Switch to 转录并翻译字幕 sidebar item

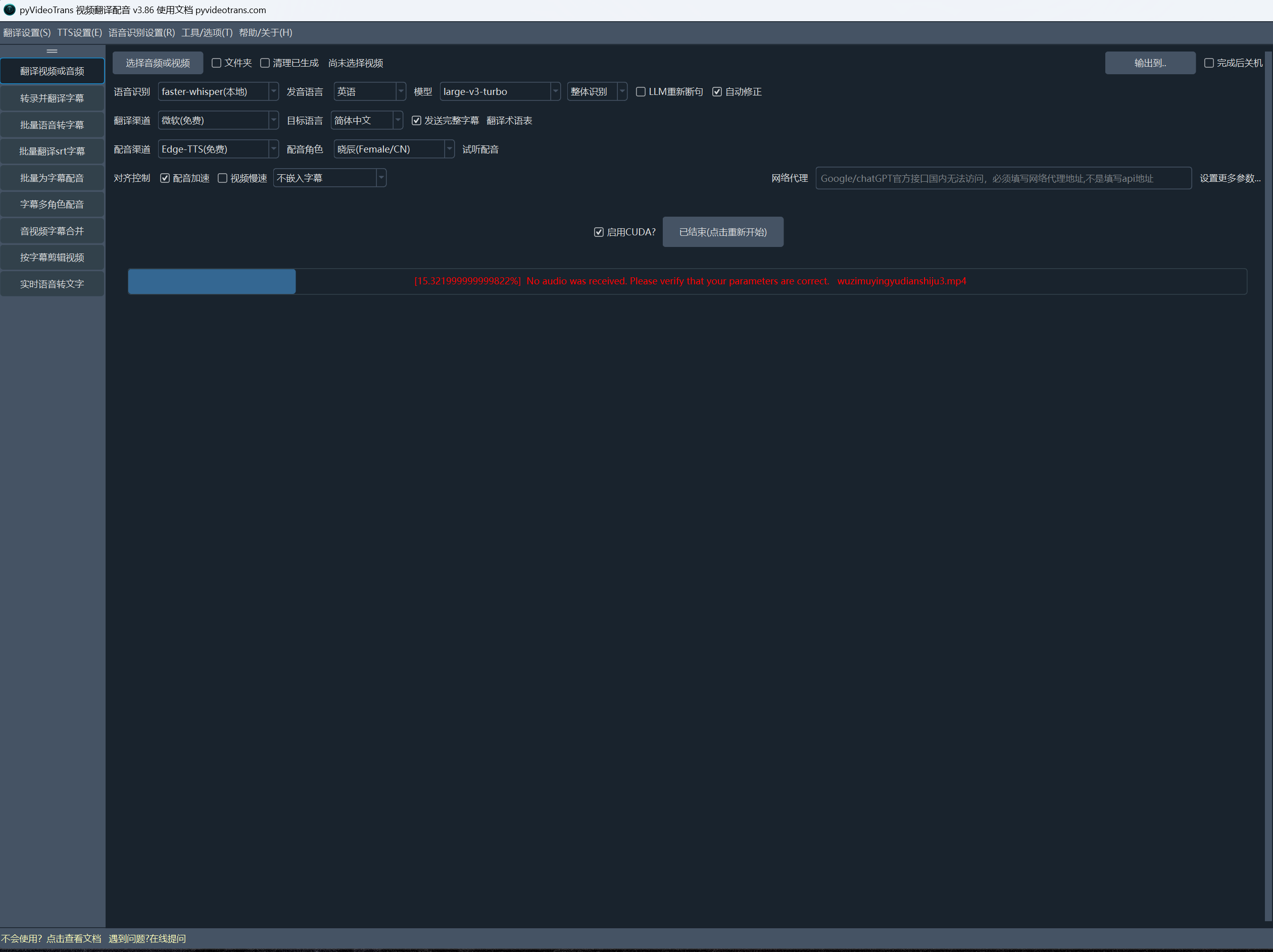[x=52, y=98]
